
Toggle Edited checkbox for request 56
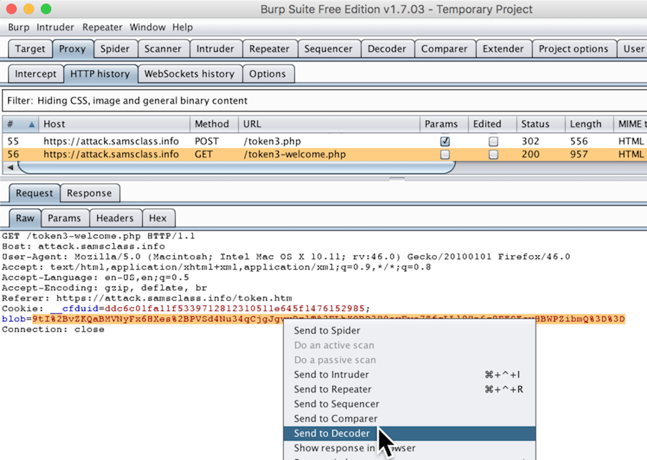pos(493,154)
